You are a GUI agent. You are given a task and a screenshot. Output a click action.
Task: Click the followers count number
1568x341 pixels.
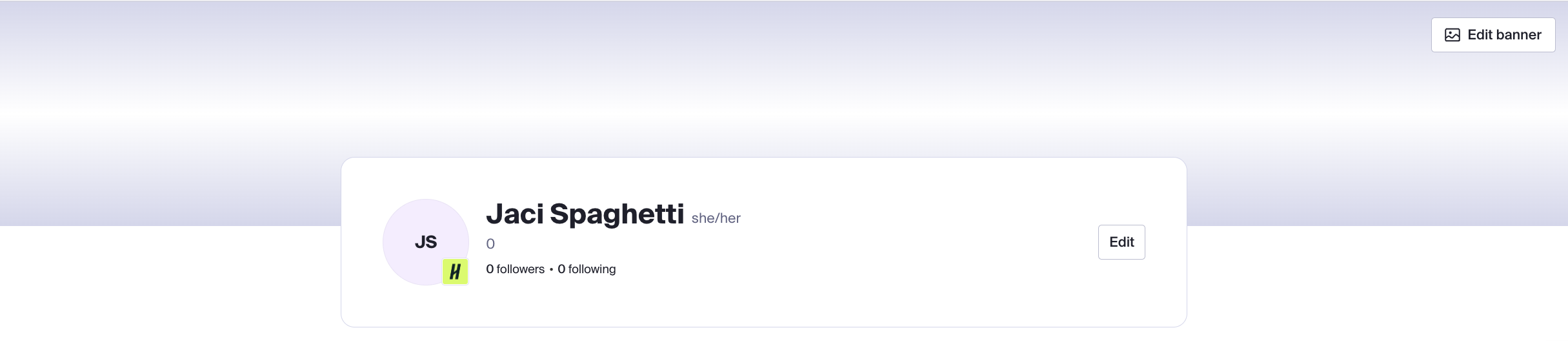(x=490, y=269)
